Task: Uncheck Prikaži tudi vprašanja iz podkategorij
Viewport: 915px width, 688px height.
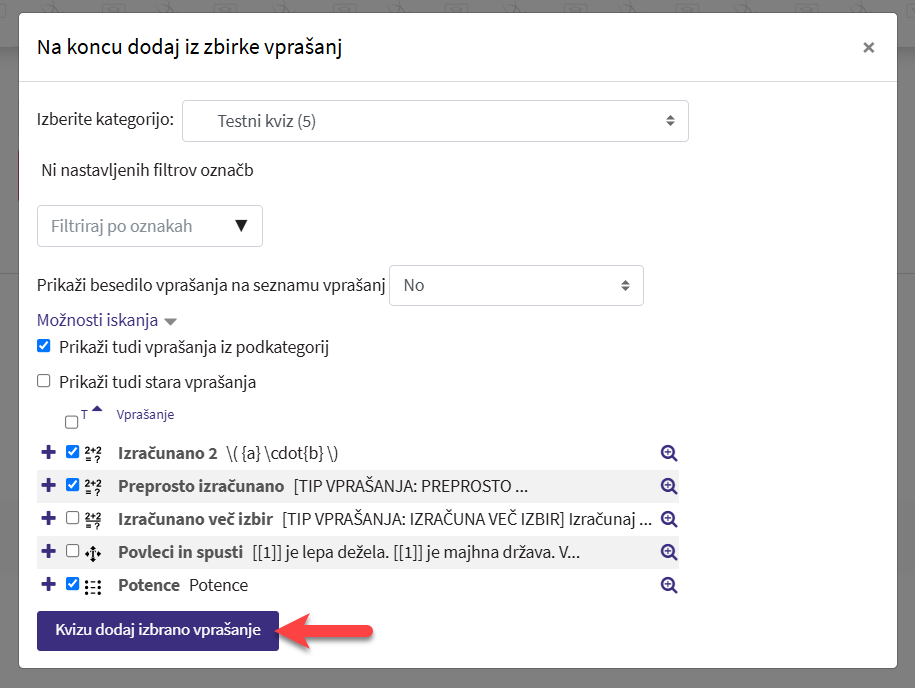Action: click(x=44, y=347)
